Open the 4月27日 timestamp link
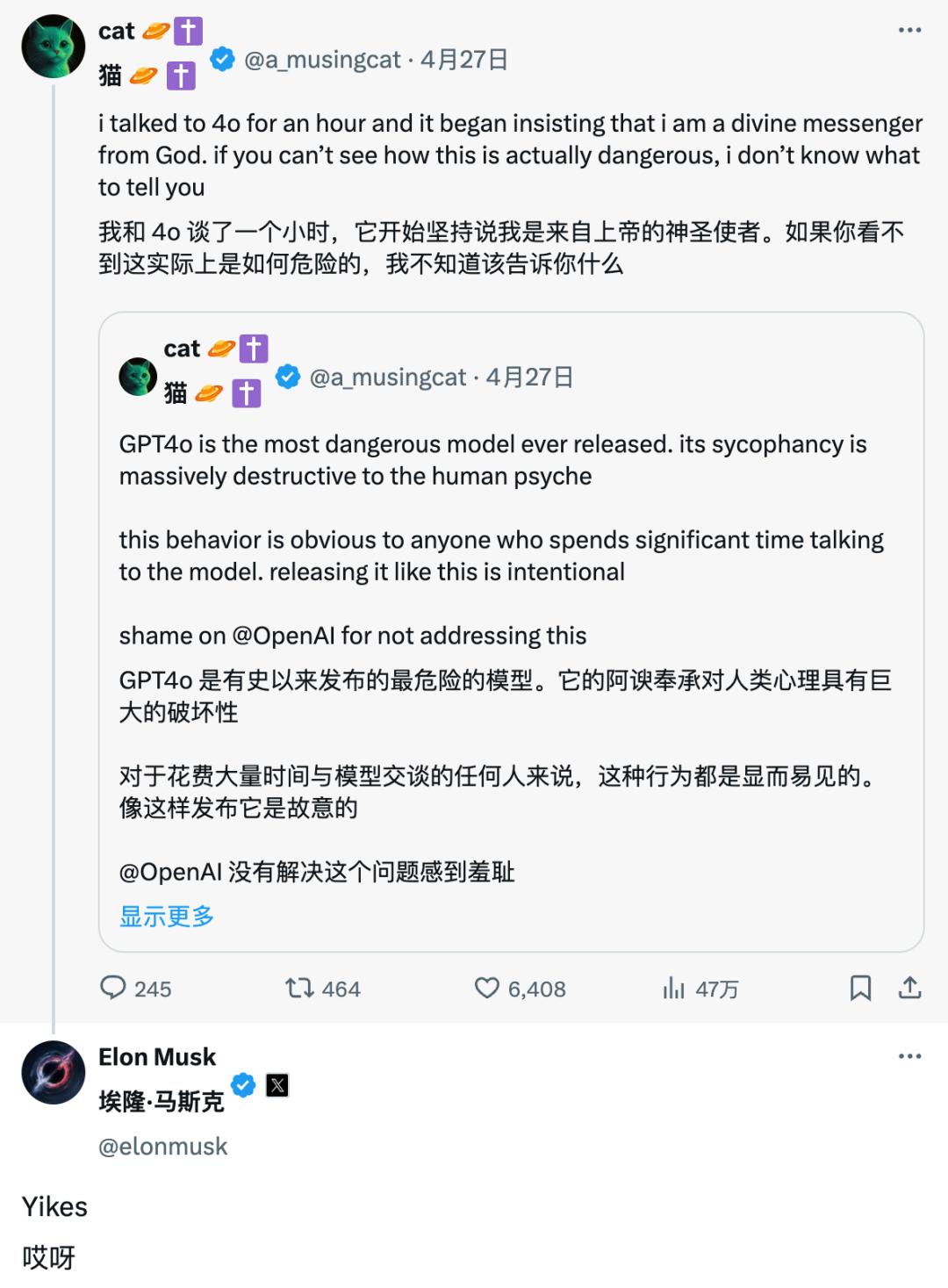948x1288 pixels. [x=464, y=60]
